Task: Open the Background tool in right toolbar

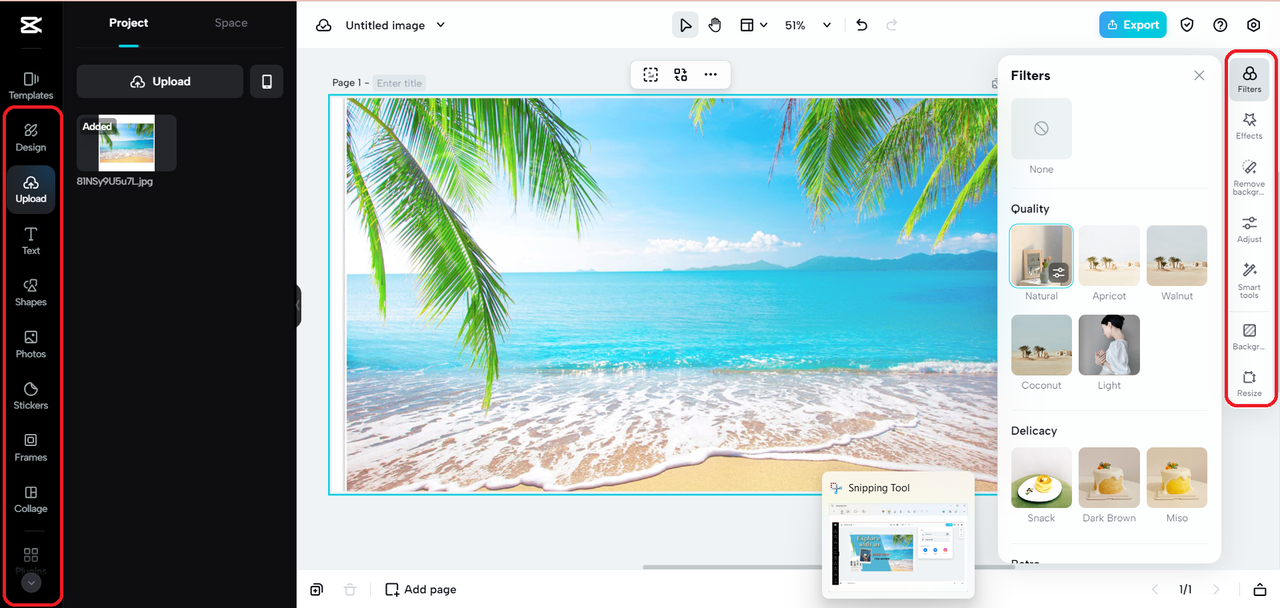Action: click(1249, 337)
